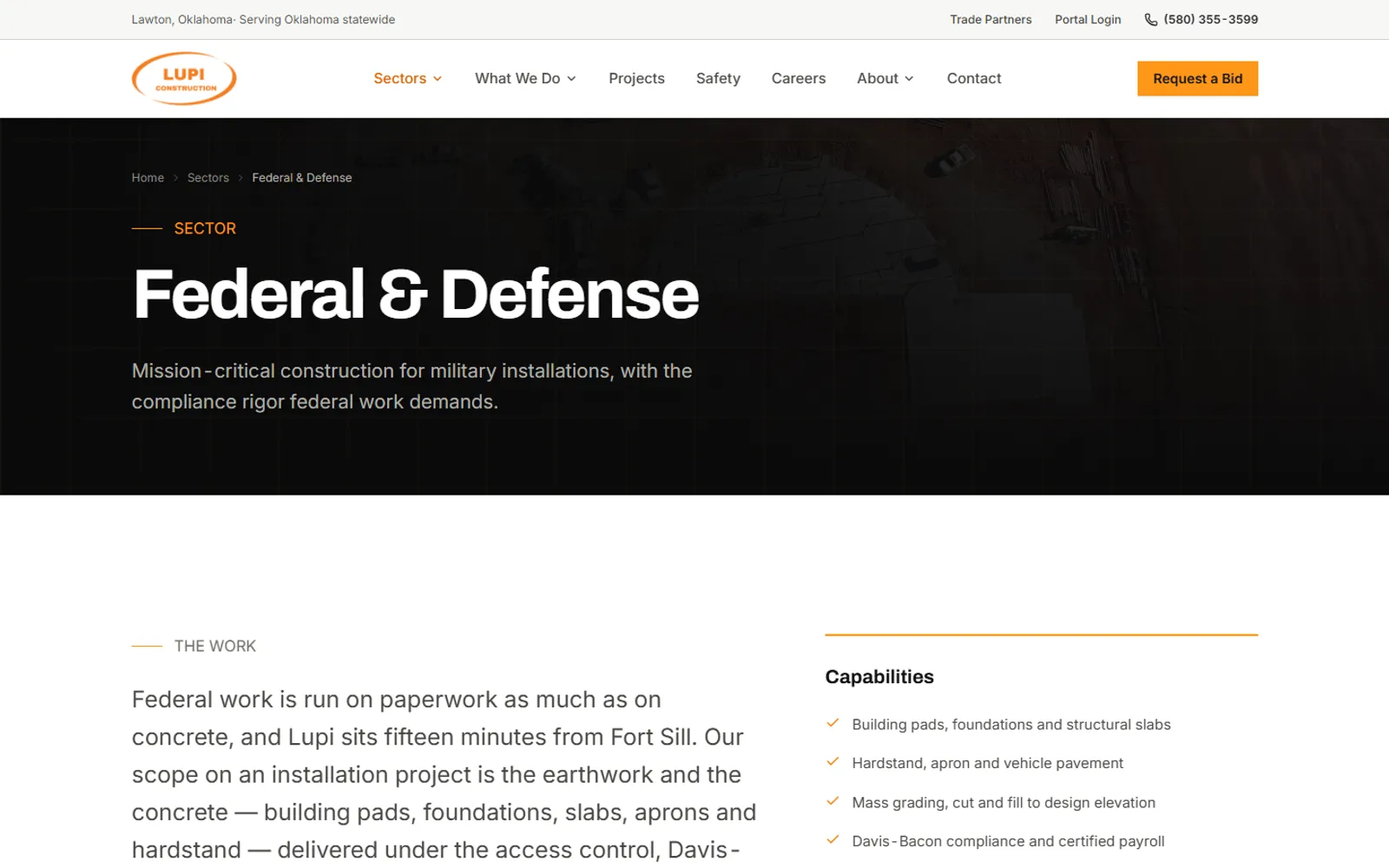Click THE WORK section label

point(215,646)
